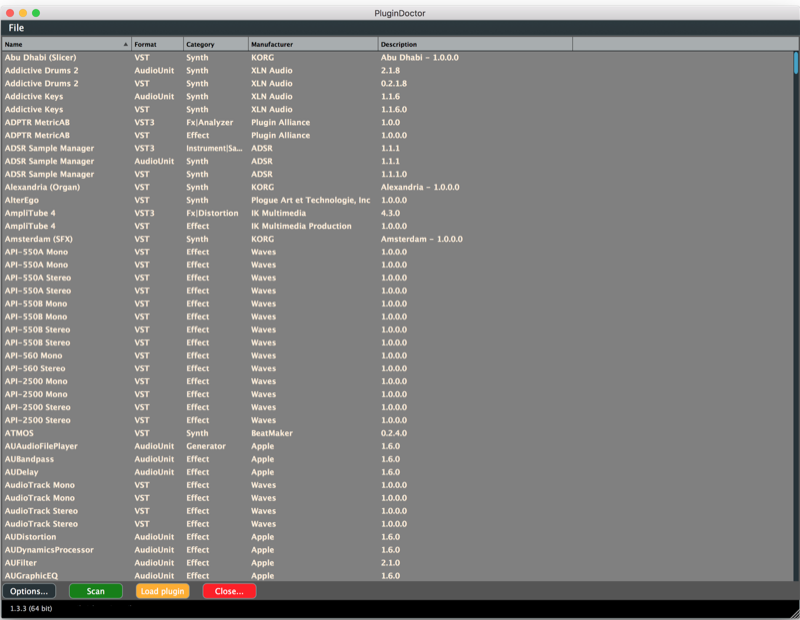Click KORG manufacturer in the Abu Dhabi row

pyautogui.click(x=262, y=58)
